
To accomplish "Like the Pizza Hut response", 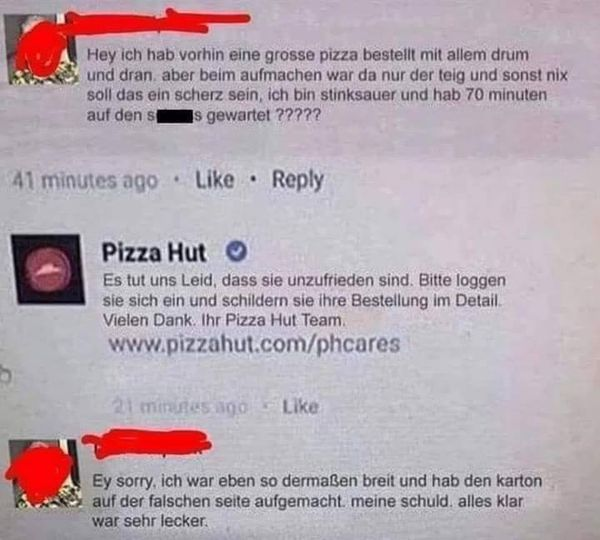I will 300,406.
